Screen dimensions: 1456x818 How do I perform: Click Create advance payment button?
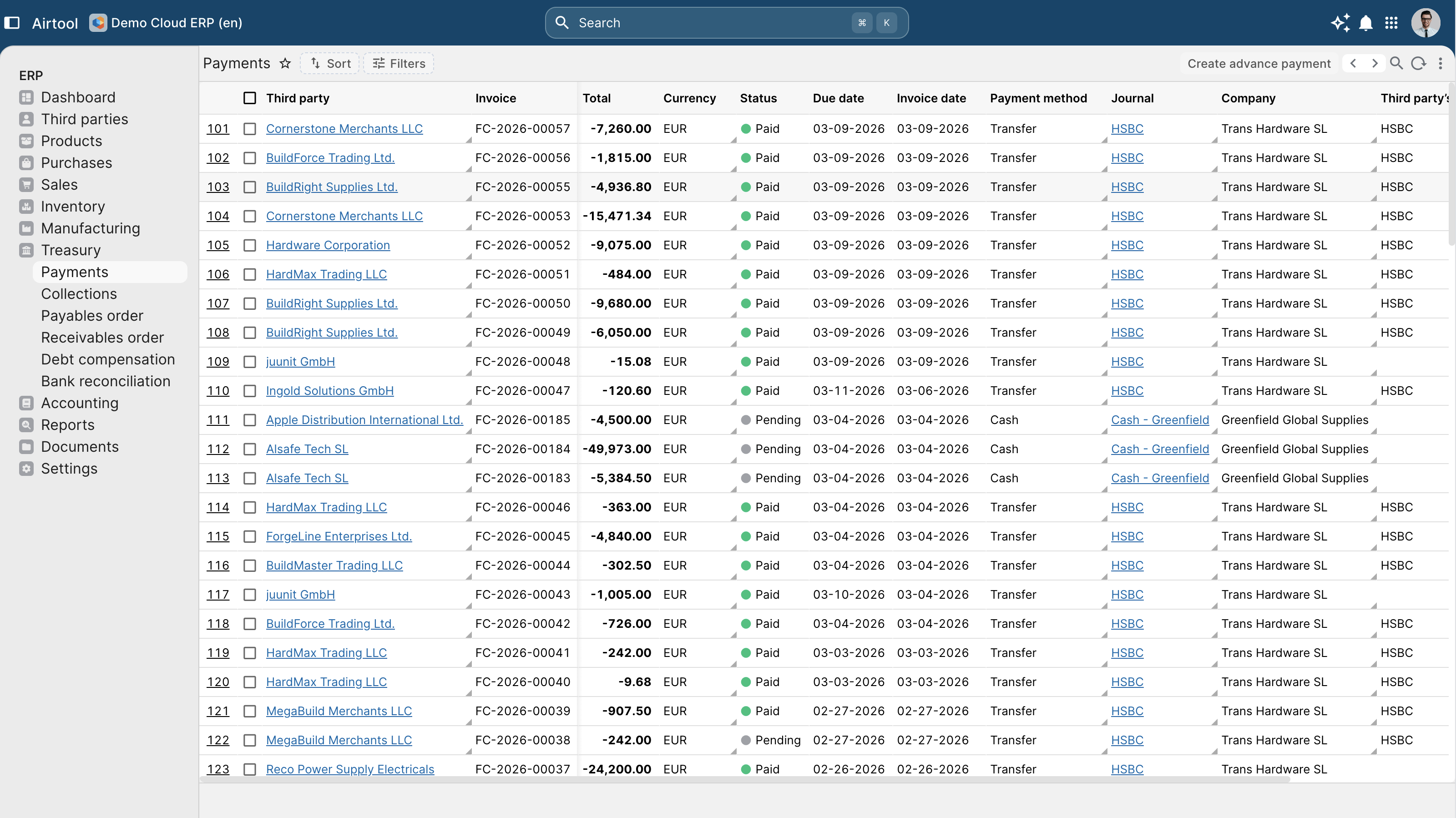(x=1259, y=63)
